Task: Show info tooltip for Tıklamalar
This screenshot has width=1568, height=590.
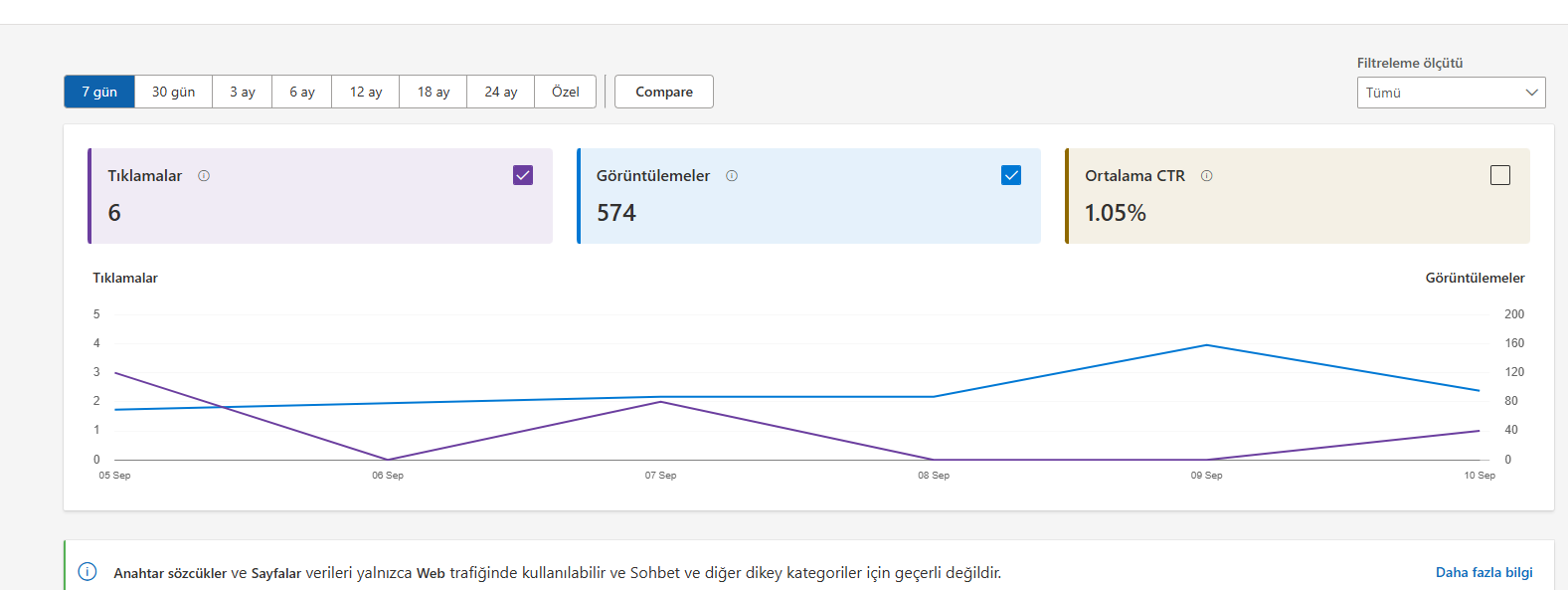Action: [204, 176]
